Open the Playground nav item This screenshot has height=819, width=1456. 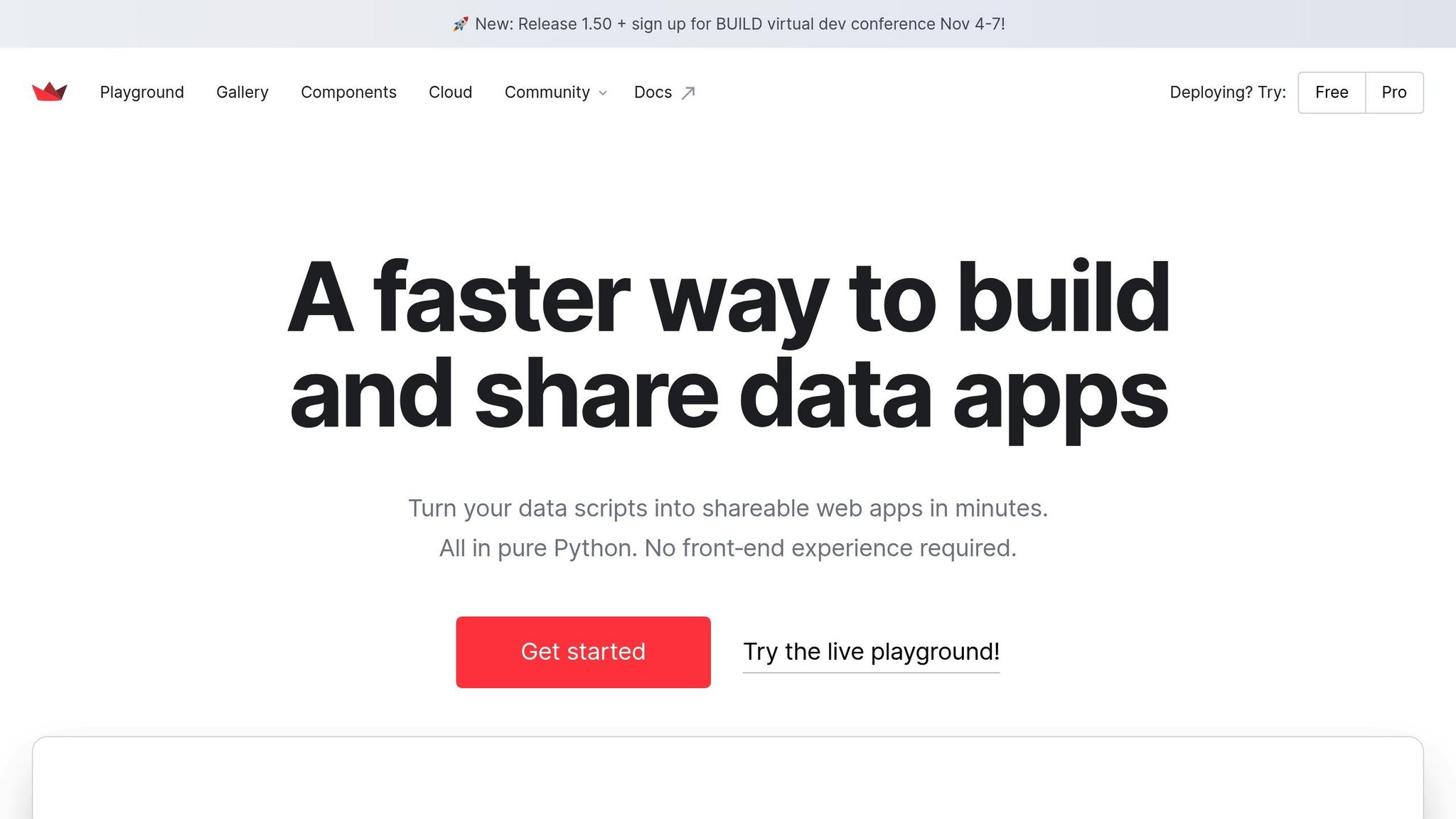pos(141,92)
